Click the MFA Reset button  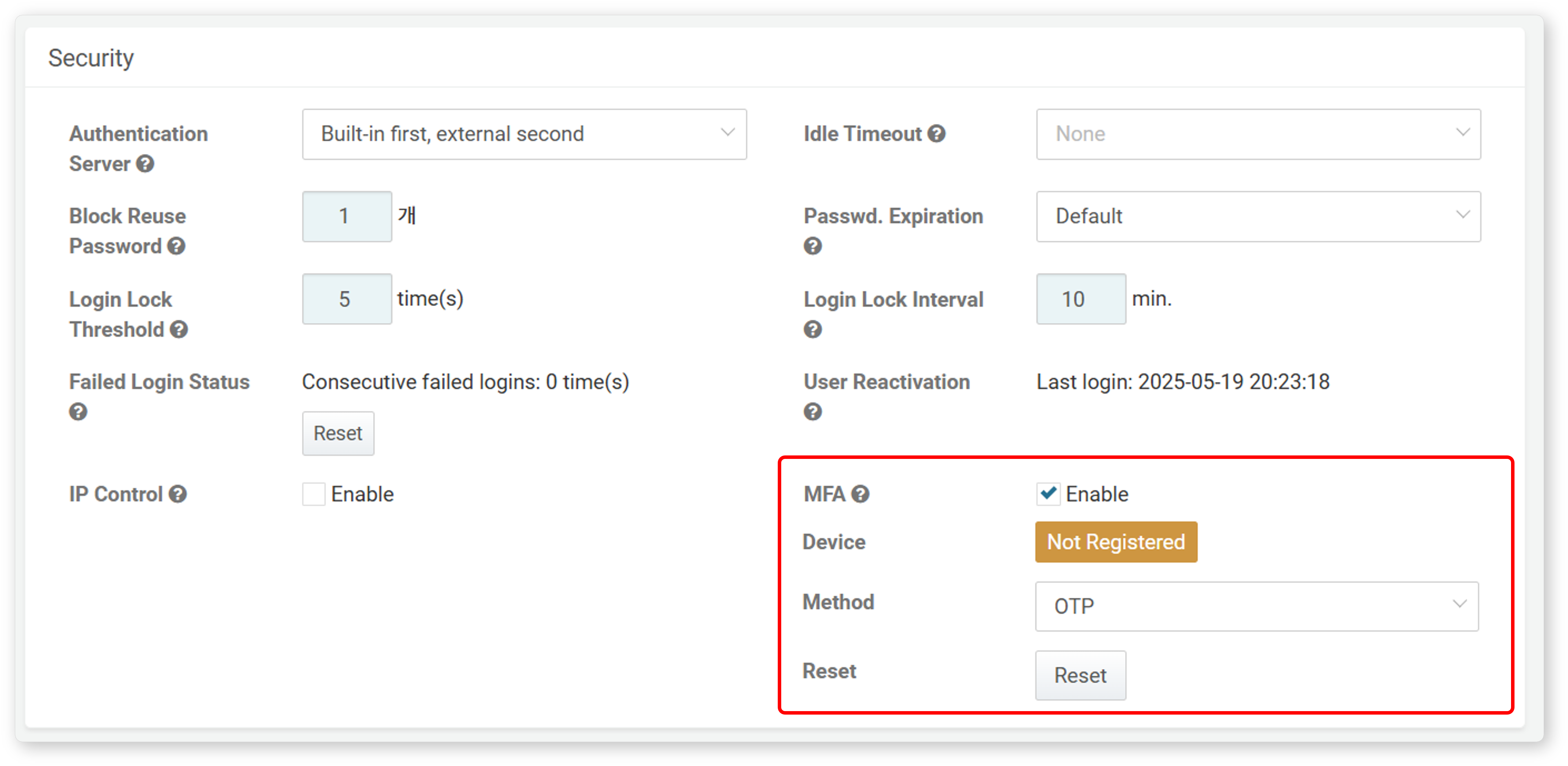click(x=1080, y=675)
